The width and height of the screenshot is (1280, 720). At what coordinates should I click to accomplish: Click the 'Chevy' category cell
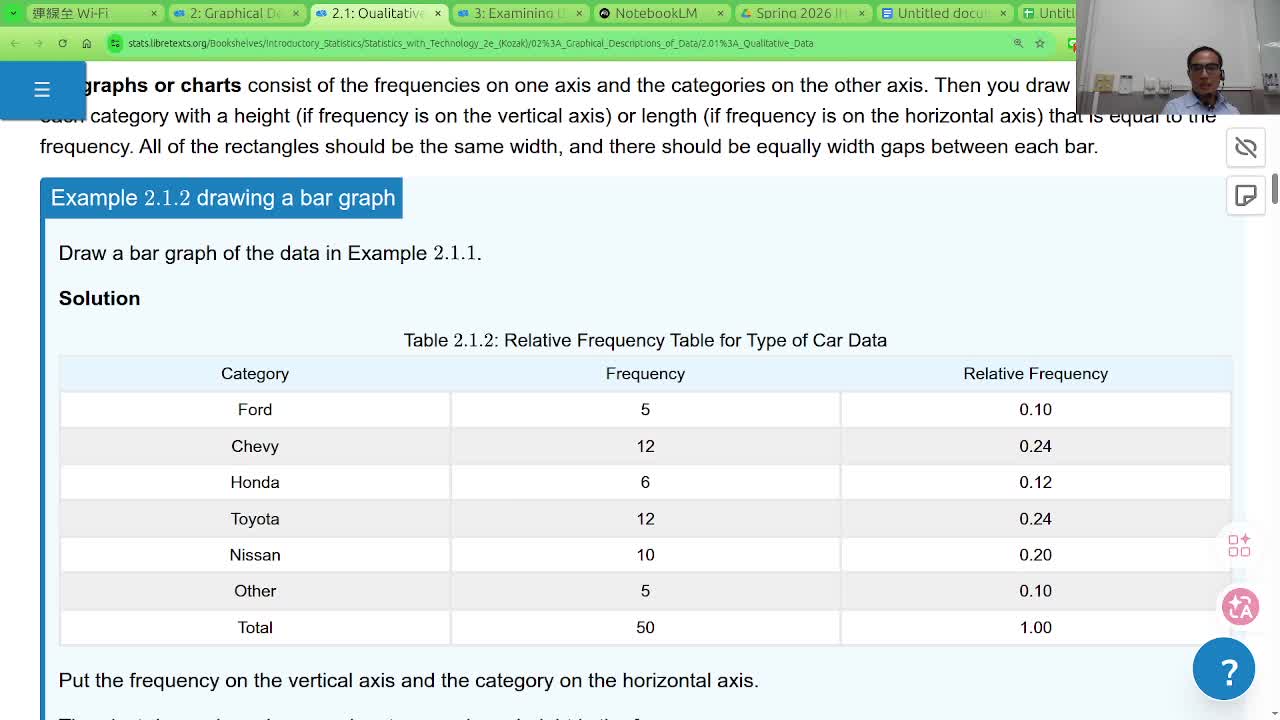point(255,446)
